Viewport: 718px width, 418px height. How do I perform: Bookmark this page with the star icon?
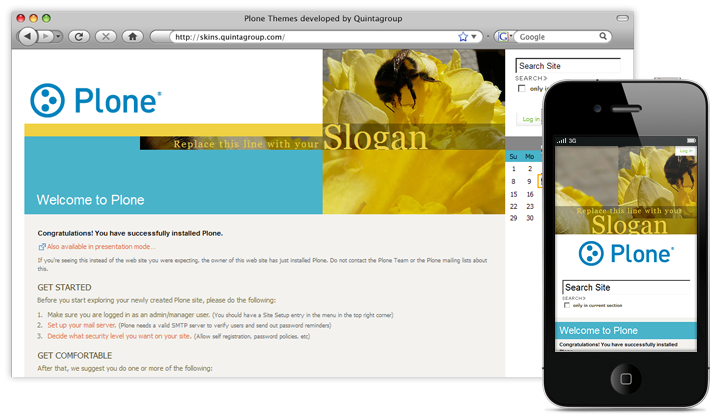[463, 37]
